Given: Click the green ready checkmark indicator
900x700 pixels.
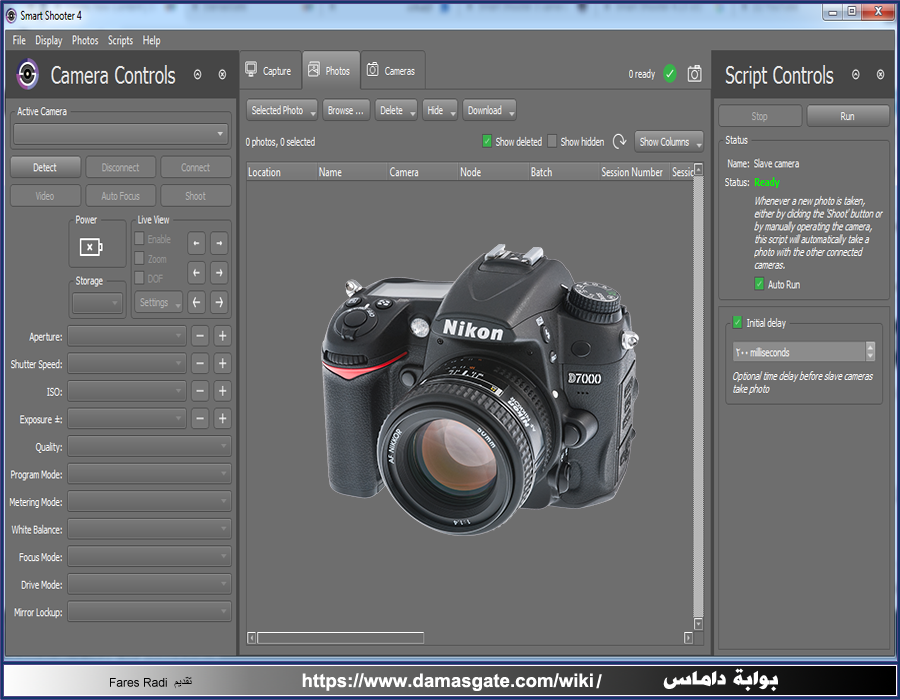Looking at the screenshot, I should [x=670, y=73].
